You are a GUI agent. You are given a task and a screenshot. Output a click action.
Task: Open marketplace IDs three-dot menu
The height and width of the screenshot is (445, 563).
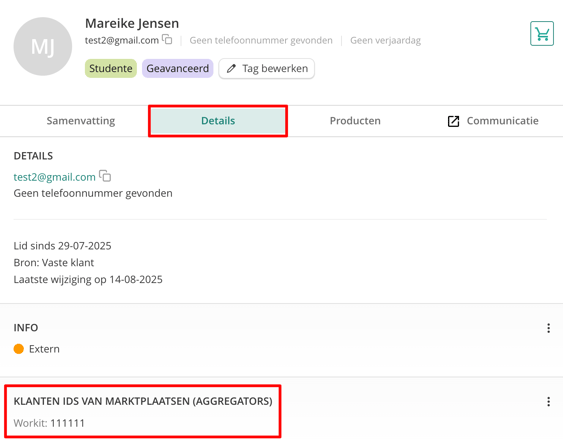pyautogui.click(x=548, y=402)
